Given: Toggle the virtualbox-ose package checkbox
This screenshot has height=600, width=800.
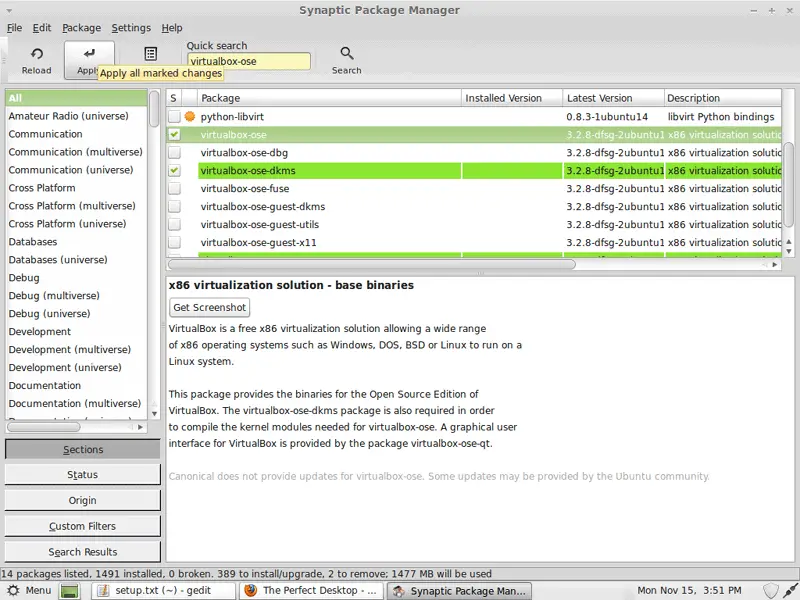Looking at the screenshot, I should point(174,135).
